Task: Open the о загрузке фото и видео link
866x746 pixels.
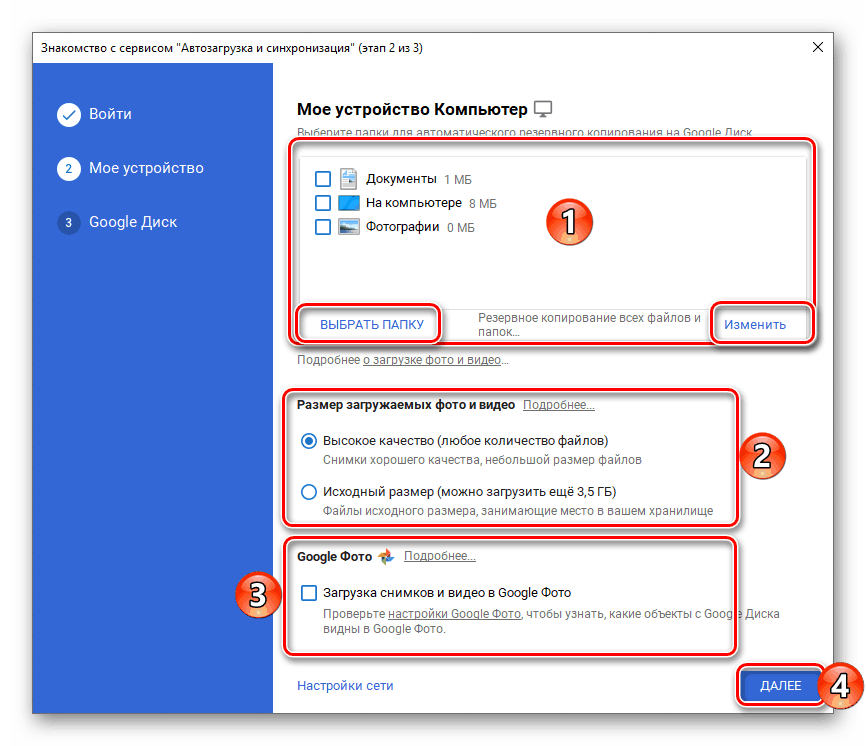Action: [x=432, y=360]
